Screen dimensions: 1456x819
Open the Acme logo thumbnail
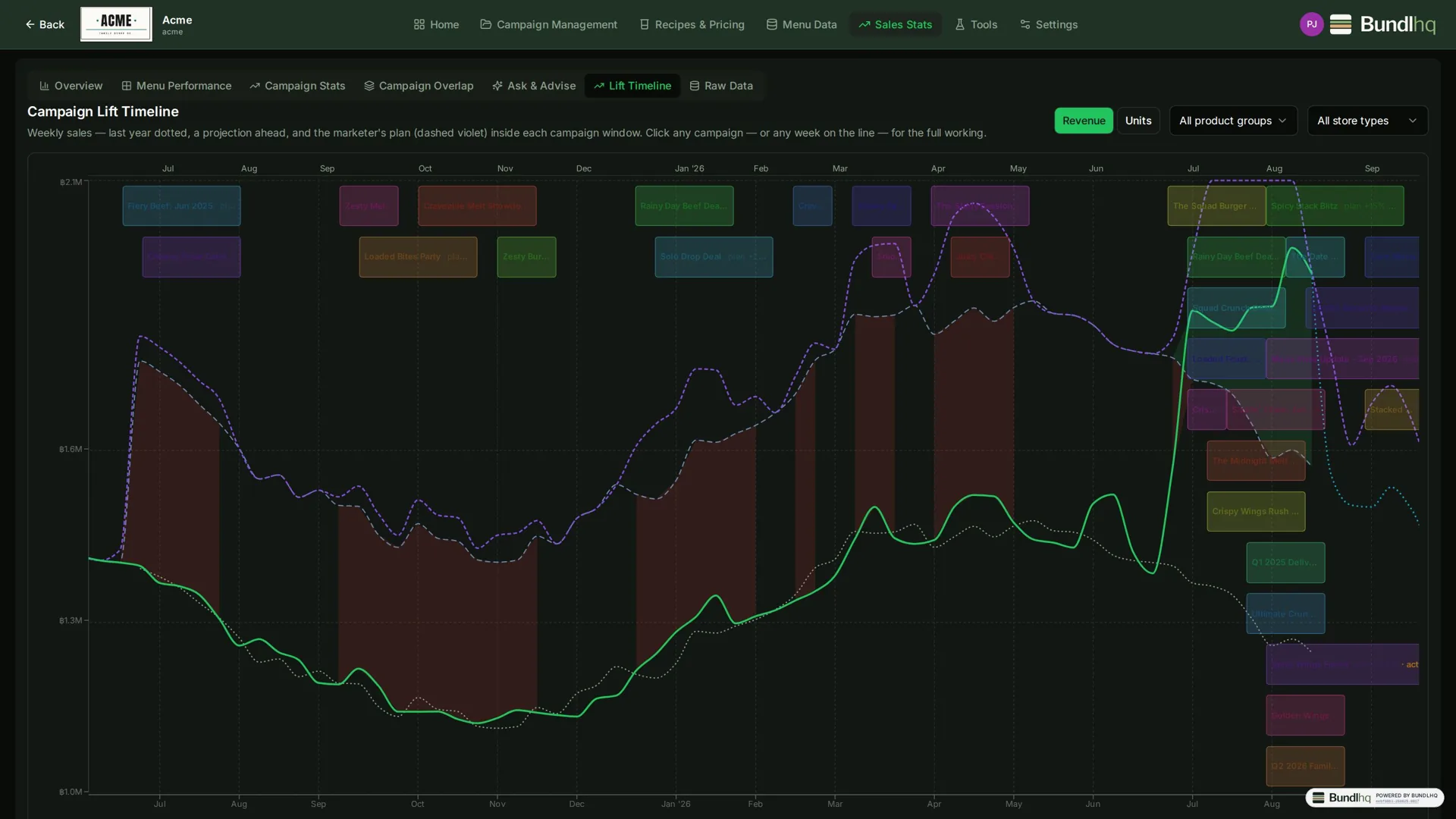(x=116, y=24)
